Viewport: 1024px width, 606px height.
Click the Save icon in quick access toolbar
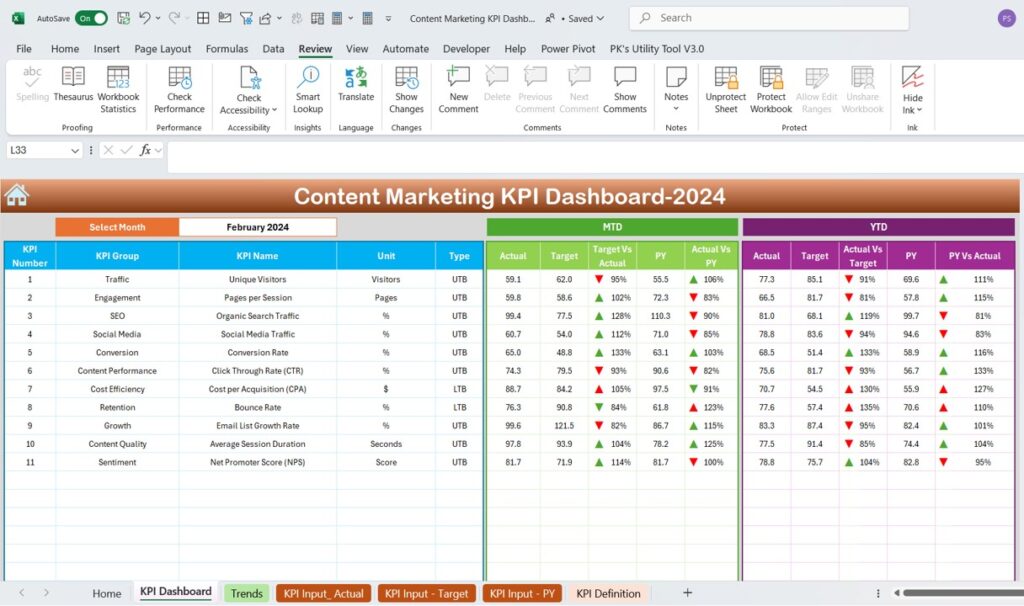123,18
